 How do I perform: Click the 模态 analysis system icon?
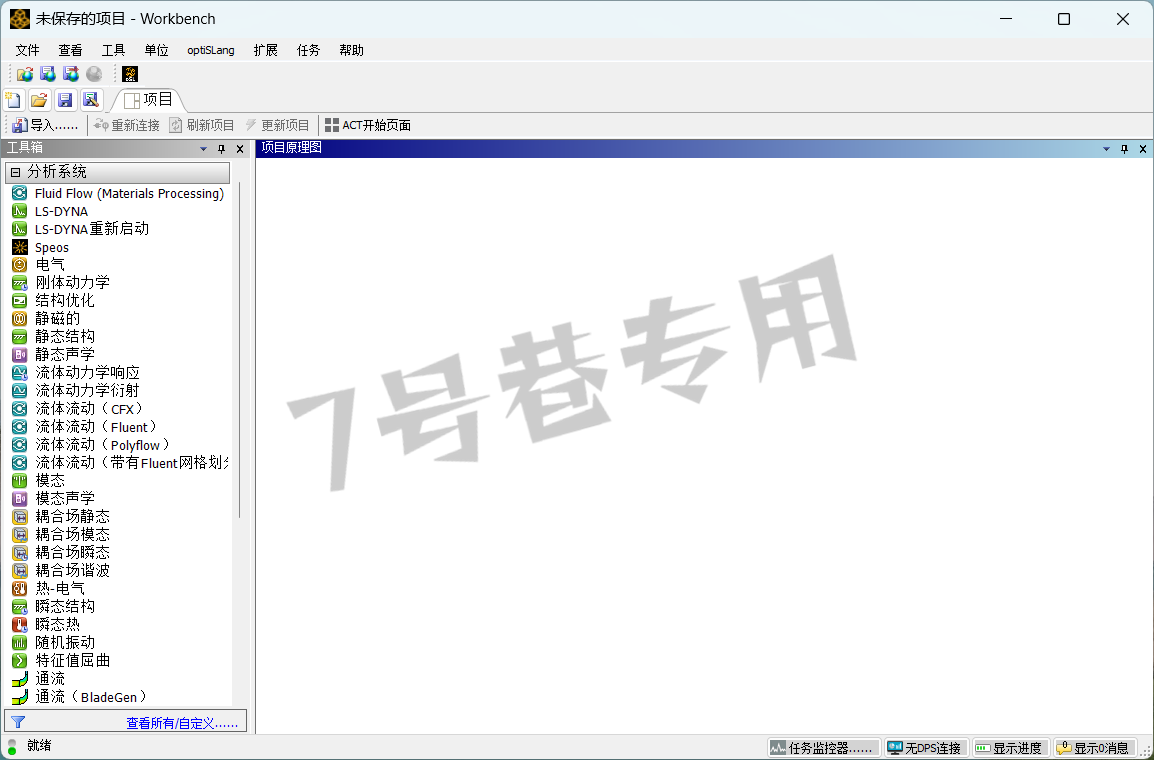click(20, 480)
